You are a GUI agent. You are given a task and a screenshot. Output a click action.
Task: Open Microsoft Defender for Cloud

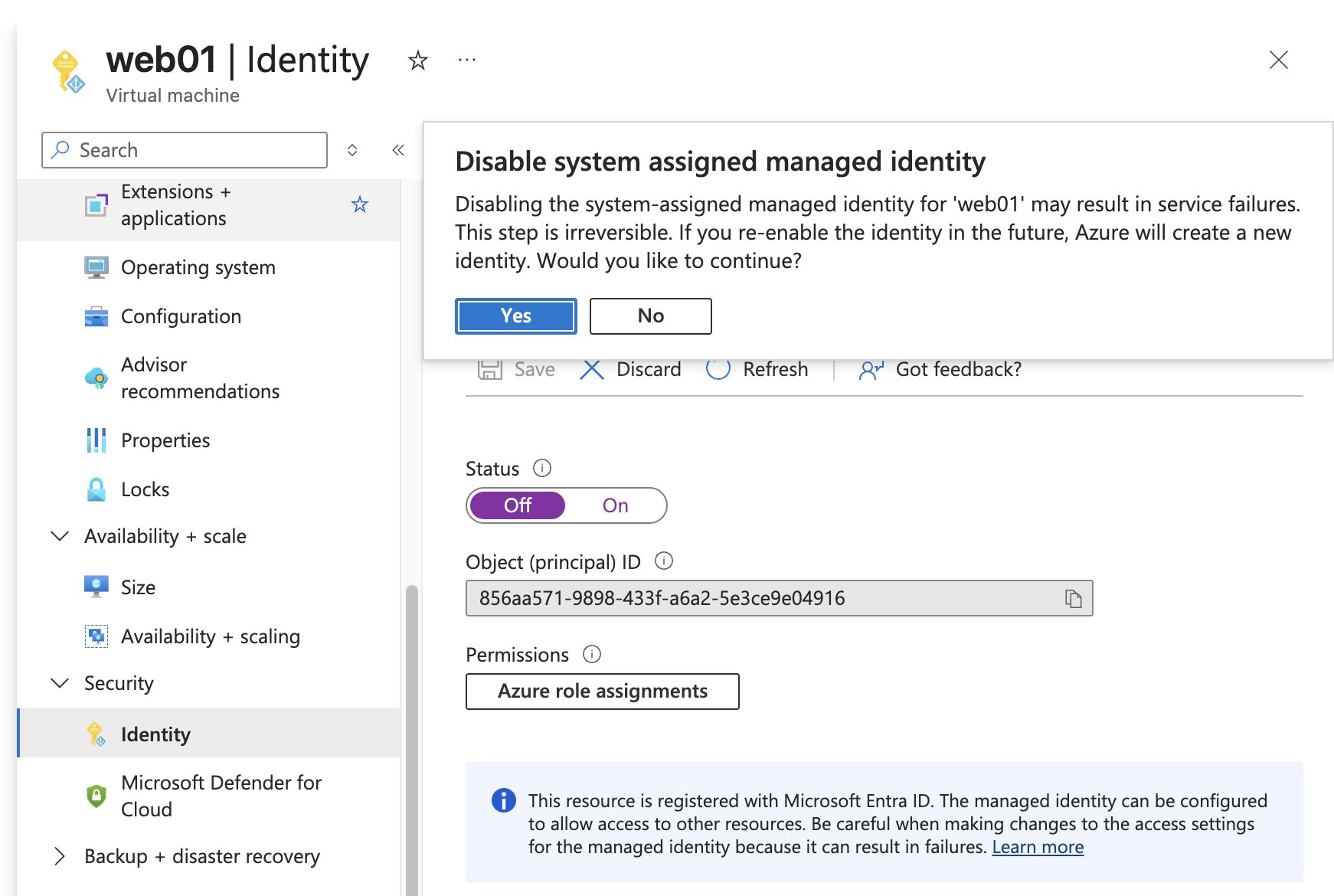208,796
